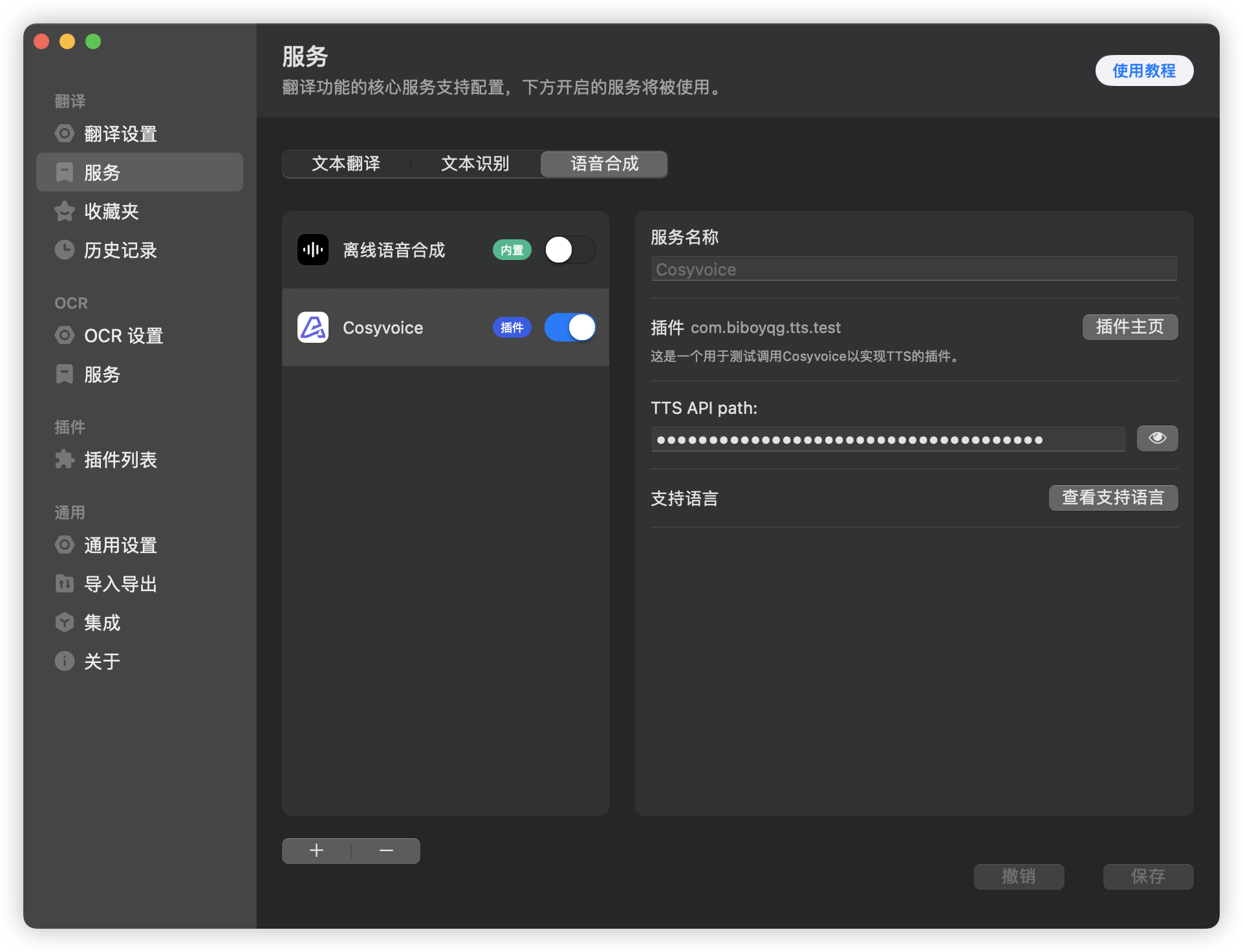Enable the 离线语音合成 toggle switch
Screen dimensions: 1243x952
click(x=569, y=250)
